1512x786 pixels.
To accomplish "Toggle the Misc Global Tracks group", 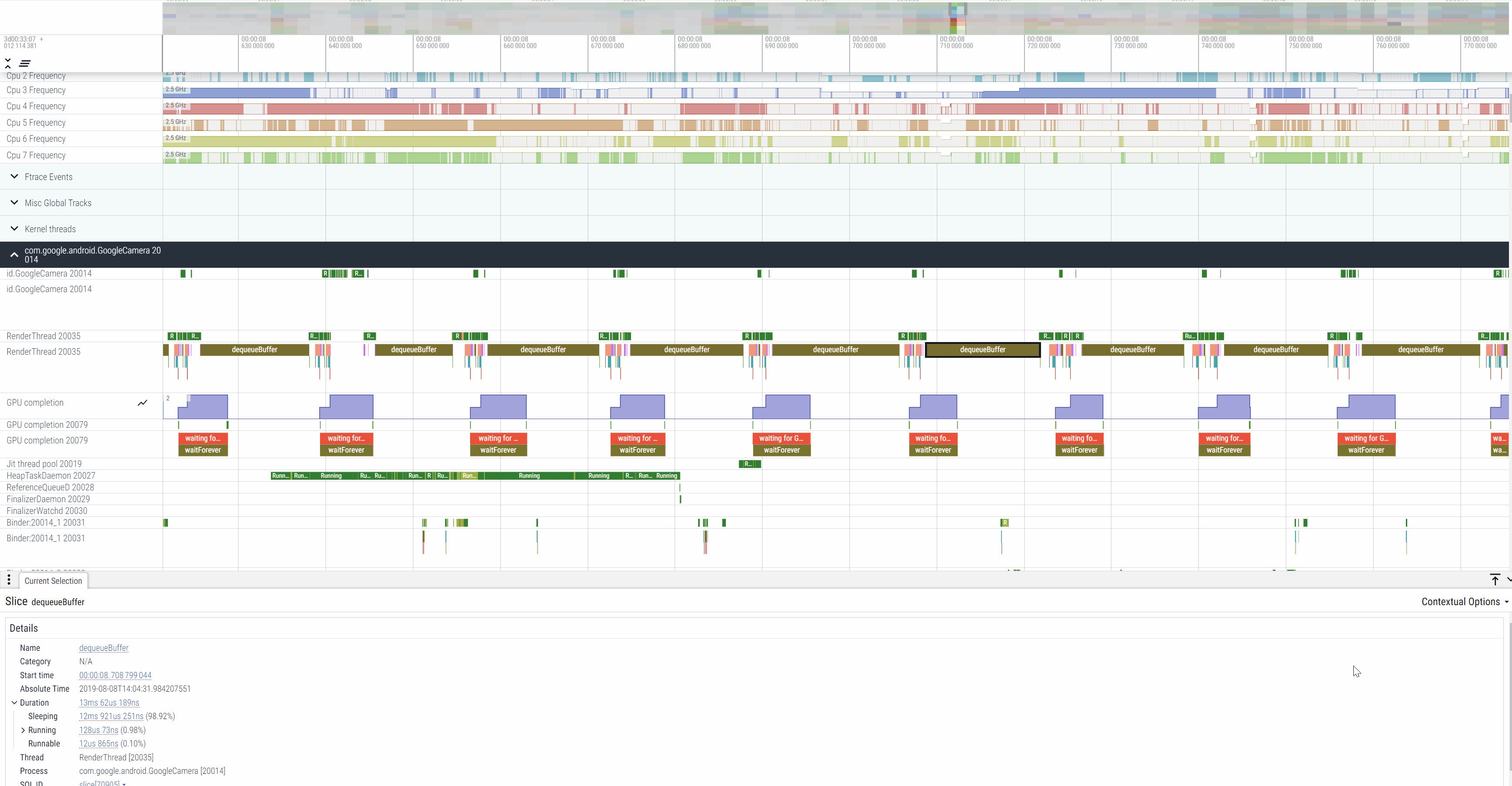I will tap(15, 203).
